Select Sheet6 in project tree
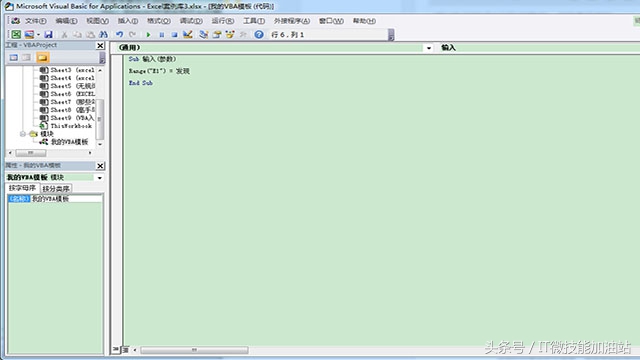Viewport: 640px width, 360px height. tap(67, 94)
